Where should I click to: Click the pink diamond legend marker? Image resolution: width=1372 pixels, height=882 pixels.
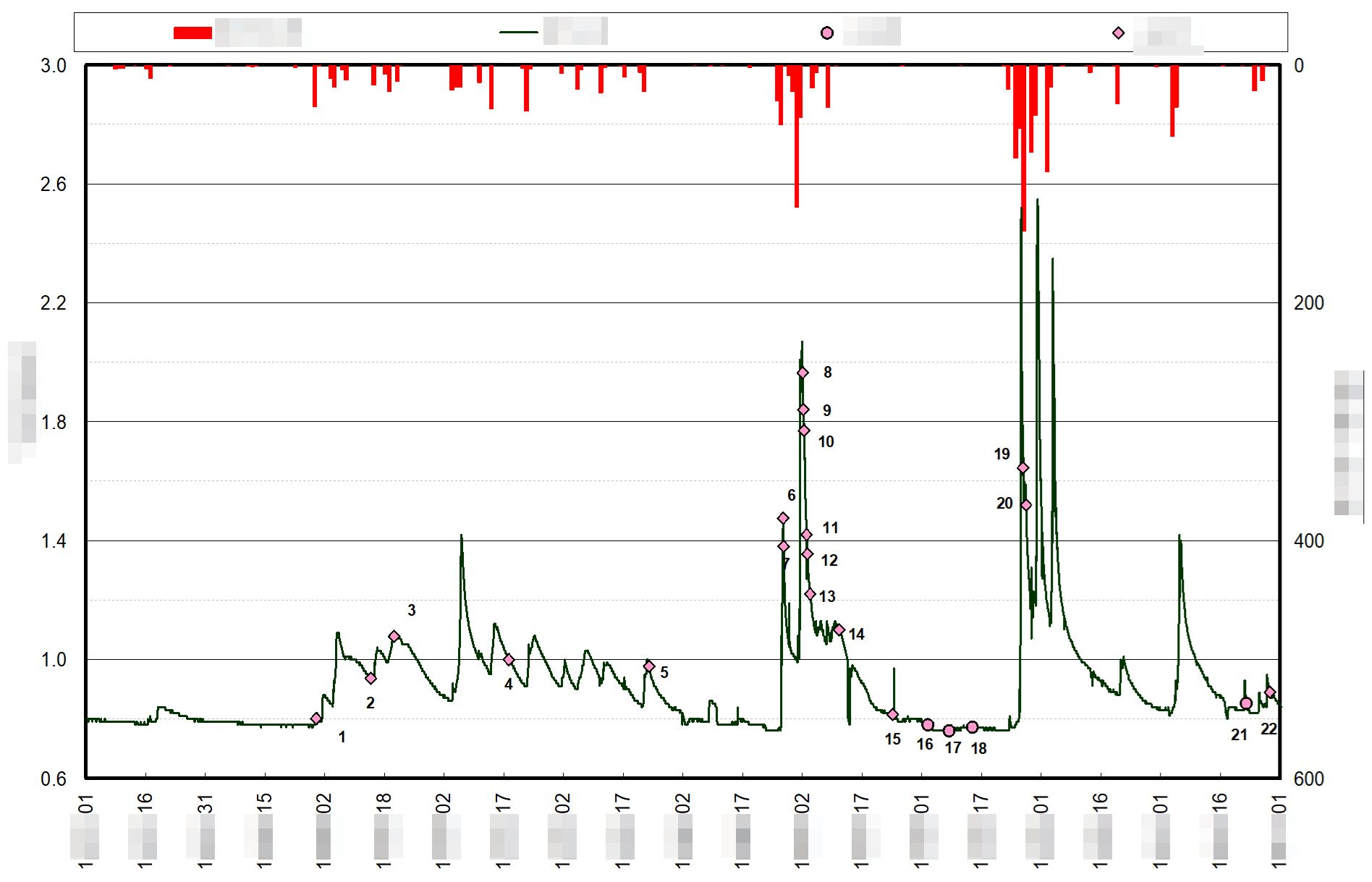1119,33
